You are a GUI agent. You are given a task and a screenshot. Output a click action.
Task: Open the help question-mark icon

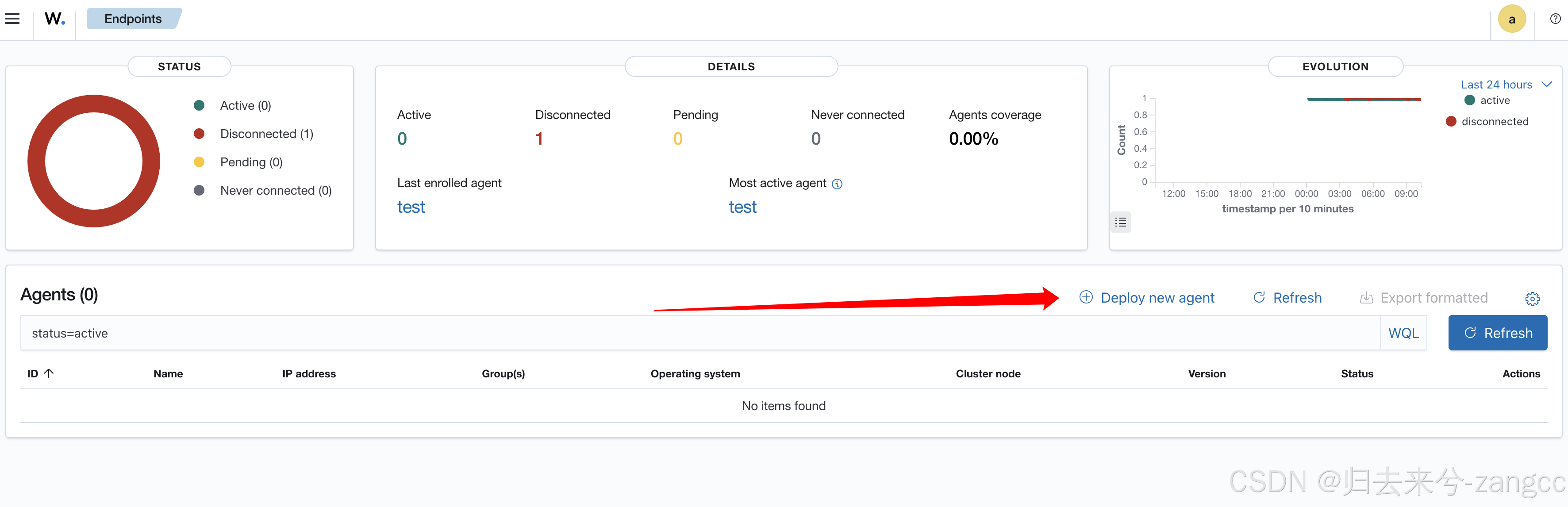click(x=1555, y=19)
